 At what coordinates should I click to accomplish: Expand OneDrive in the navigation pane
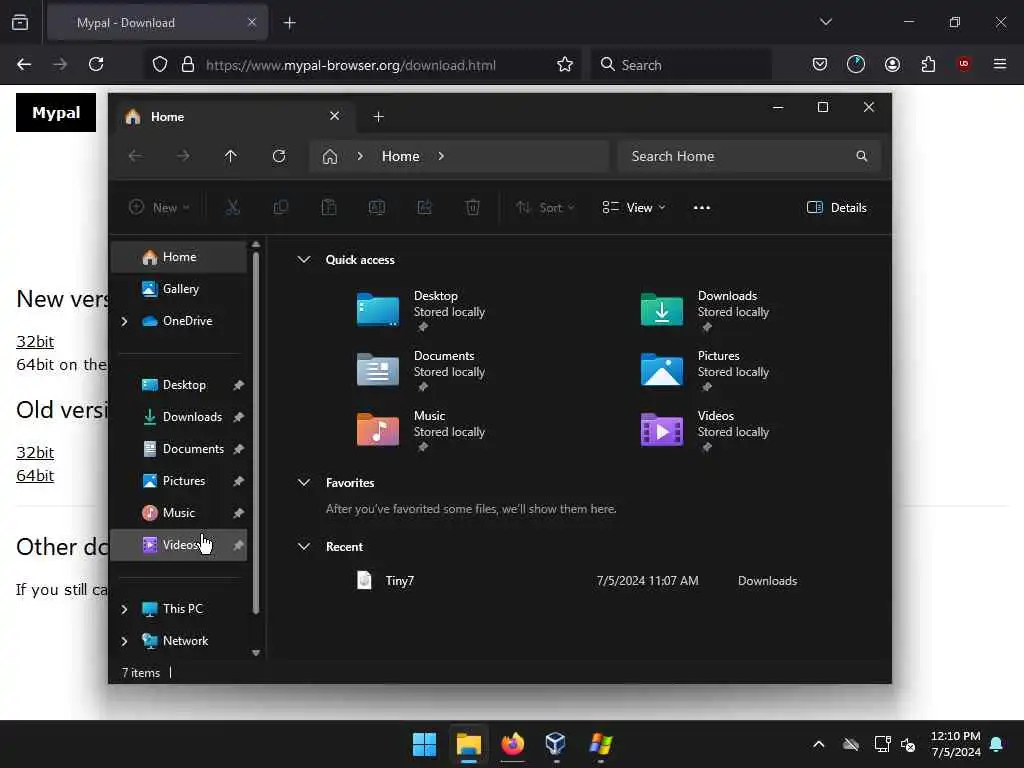pyautogui.click(x=124, y=321)
